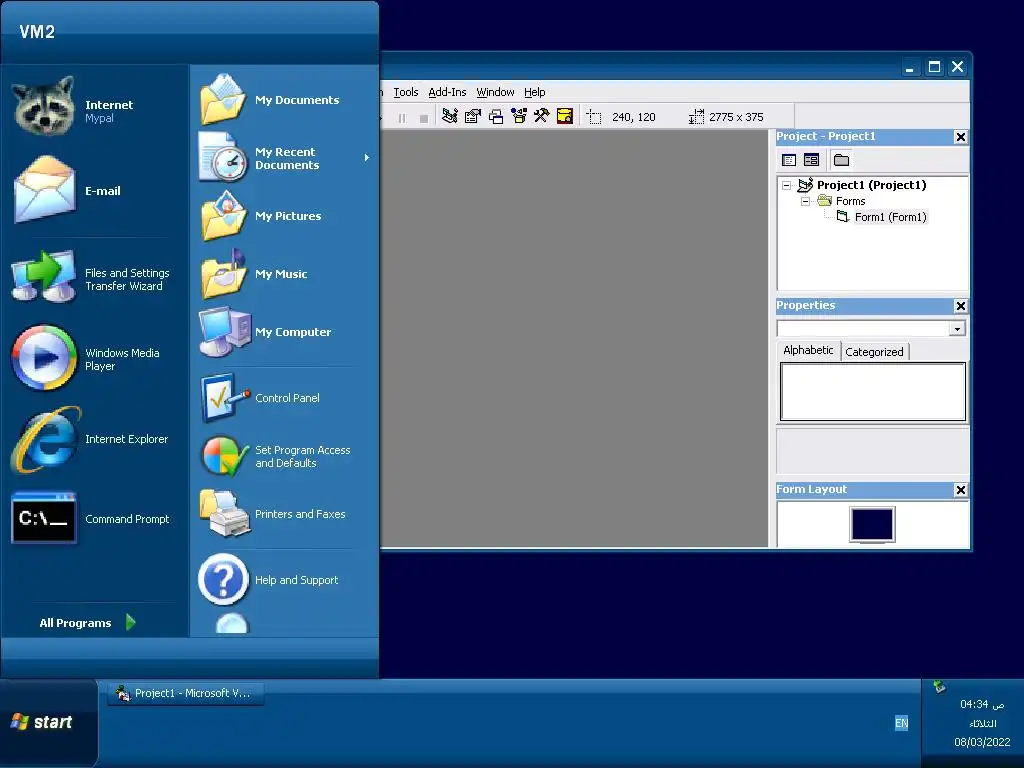Viewport: 1024px width, 768px height.
Task: Switch to the Categorized properties tab
Action: coord(874,352)
